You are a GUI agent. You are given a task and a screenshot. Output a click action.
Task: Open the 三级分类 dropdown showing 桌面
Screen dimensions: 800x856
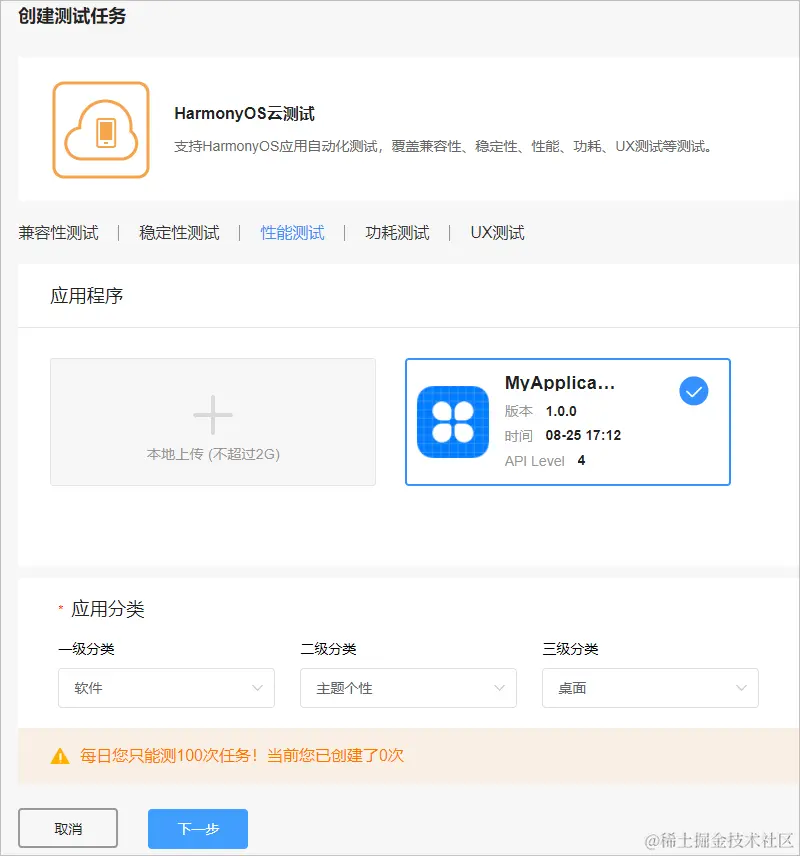tap(650, 688)
